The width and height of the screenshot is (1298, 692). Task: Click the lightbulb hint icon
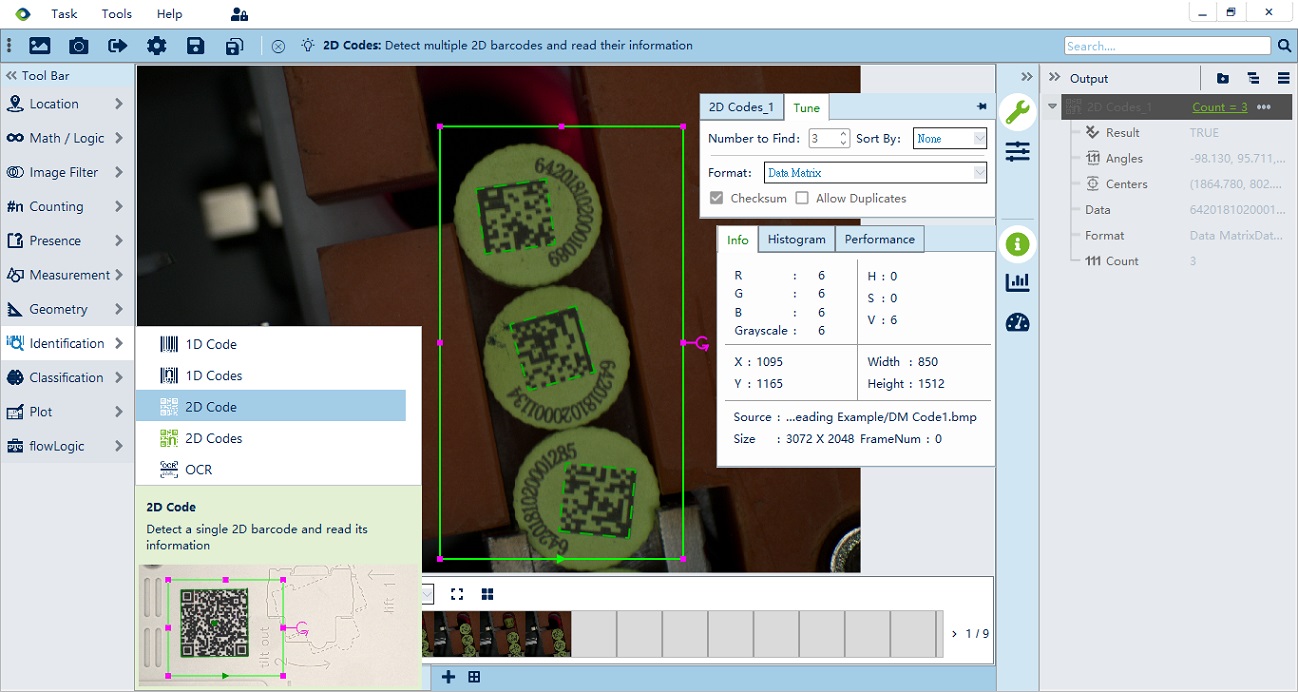308,45
